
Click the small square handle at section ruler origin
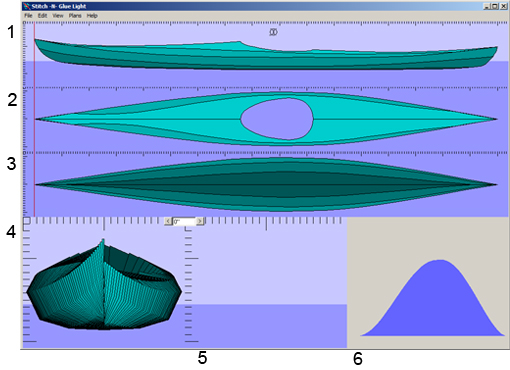click(27, 221)
